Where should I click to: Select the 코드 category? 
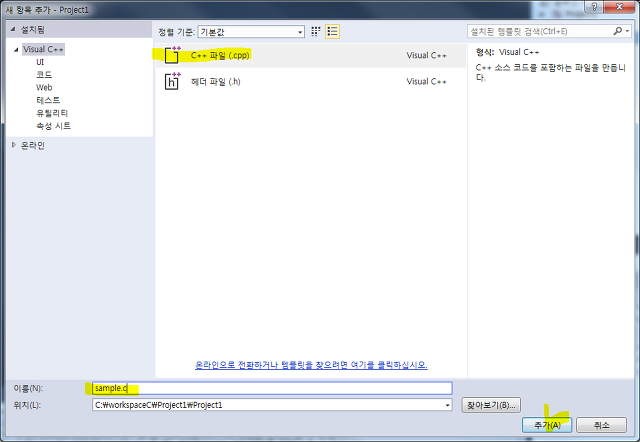[44, 75]
